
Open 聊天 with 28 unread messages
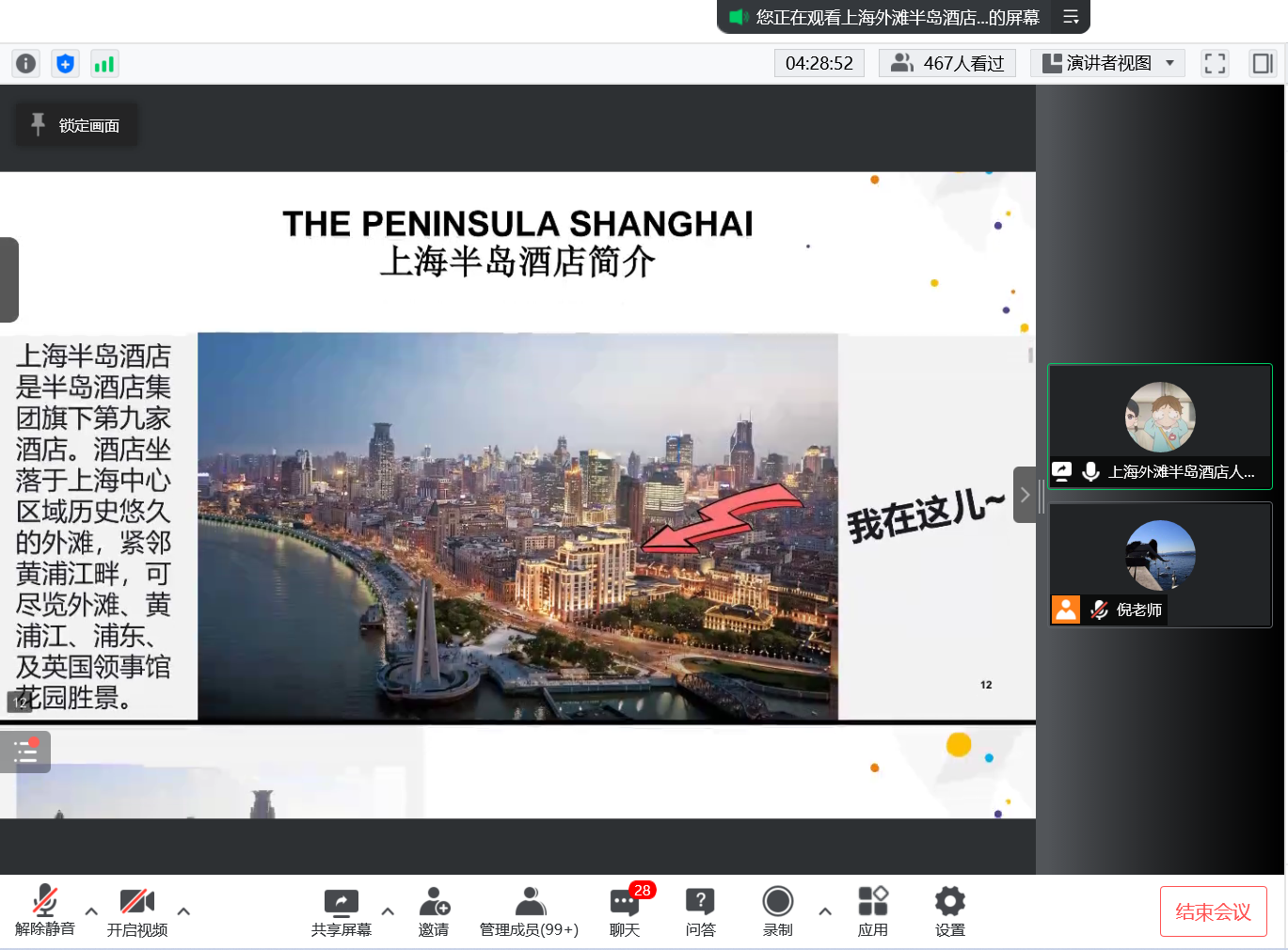point(625,910)
